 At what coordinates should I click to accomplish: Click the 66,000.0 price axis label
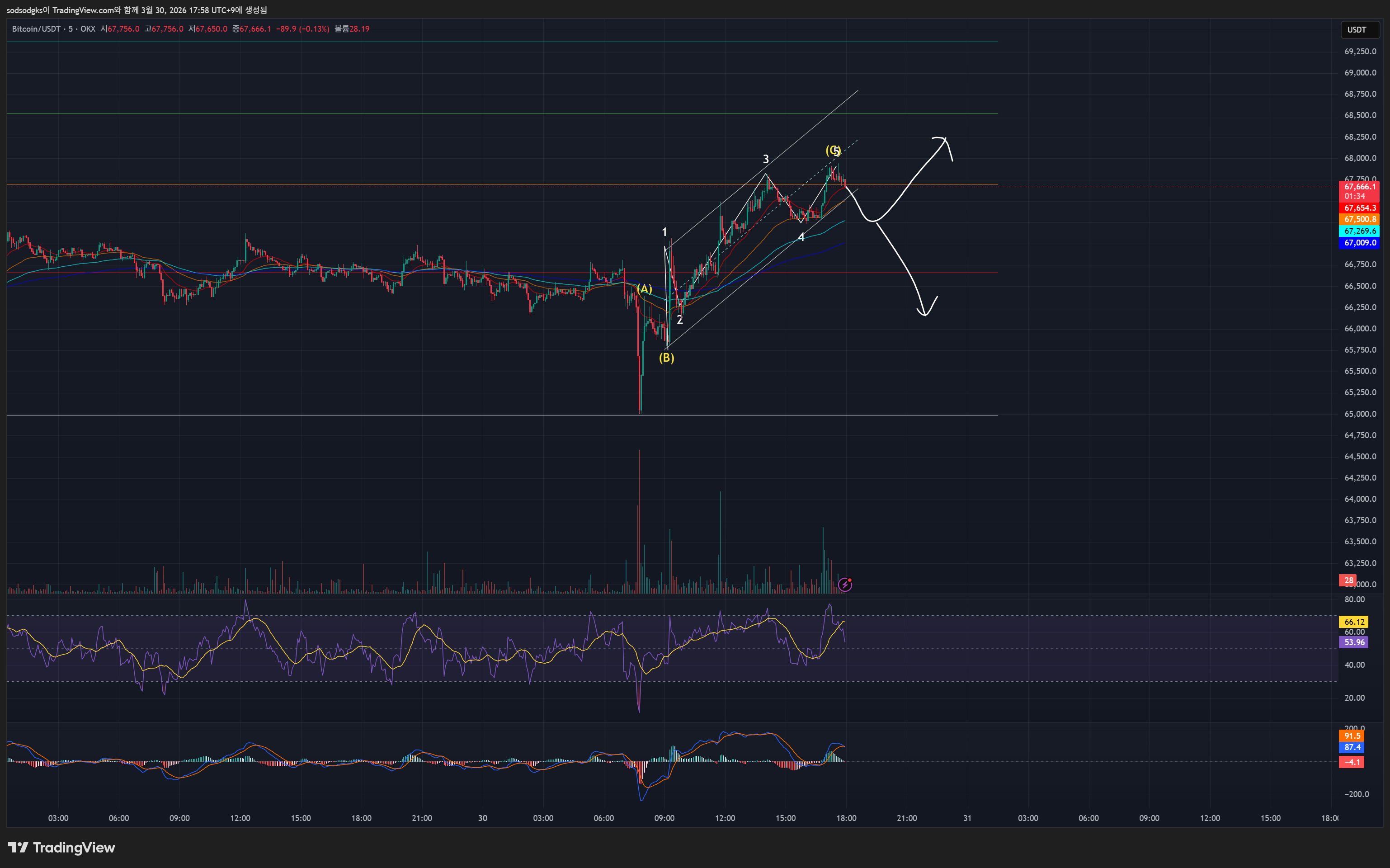(1360, 329)
